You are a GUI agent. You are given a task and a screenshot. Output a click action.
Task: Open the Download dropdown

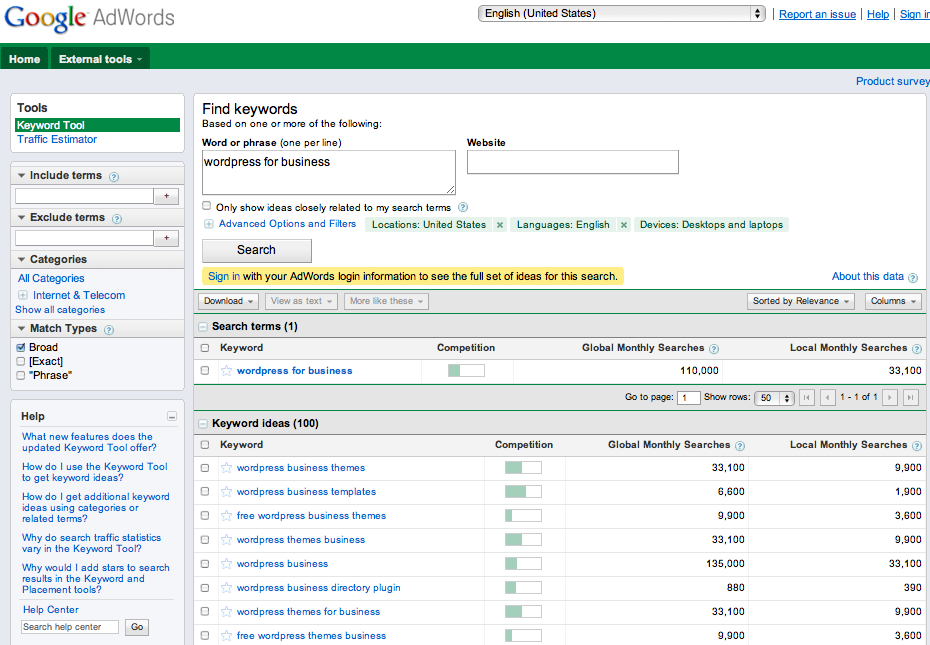(228, 301)
